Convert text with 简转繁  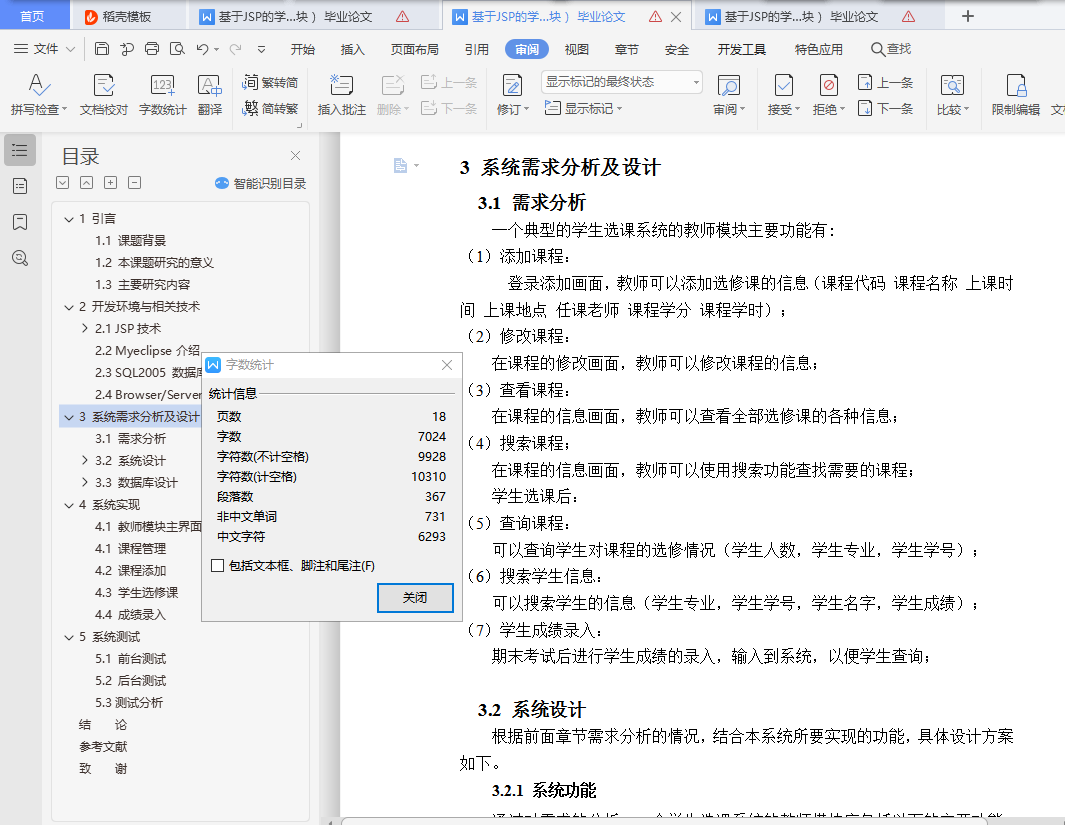coord(270,109)
